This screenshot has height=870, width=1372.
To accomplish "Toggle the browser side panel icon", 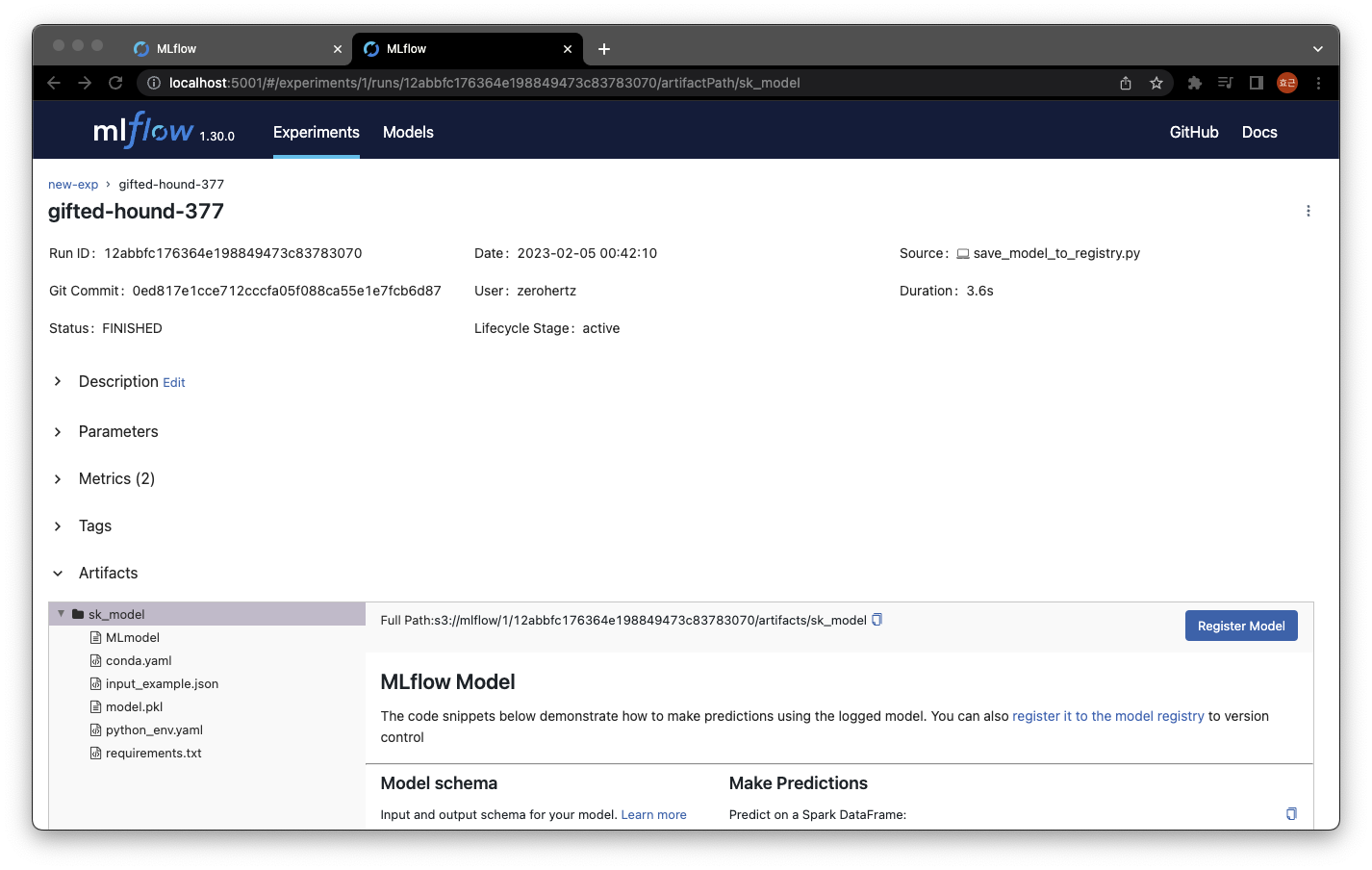I will (x=1256, y=83).
